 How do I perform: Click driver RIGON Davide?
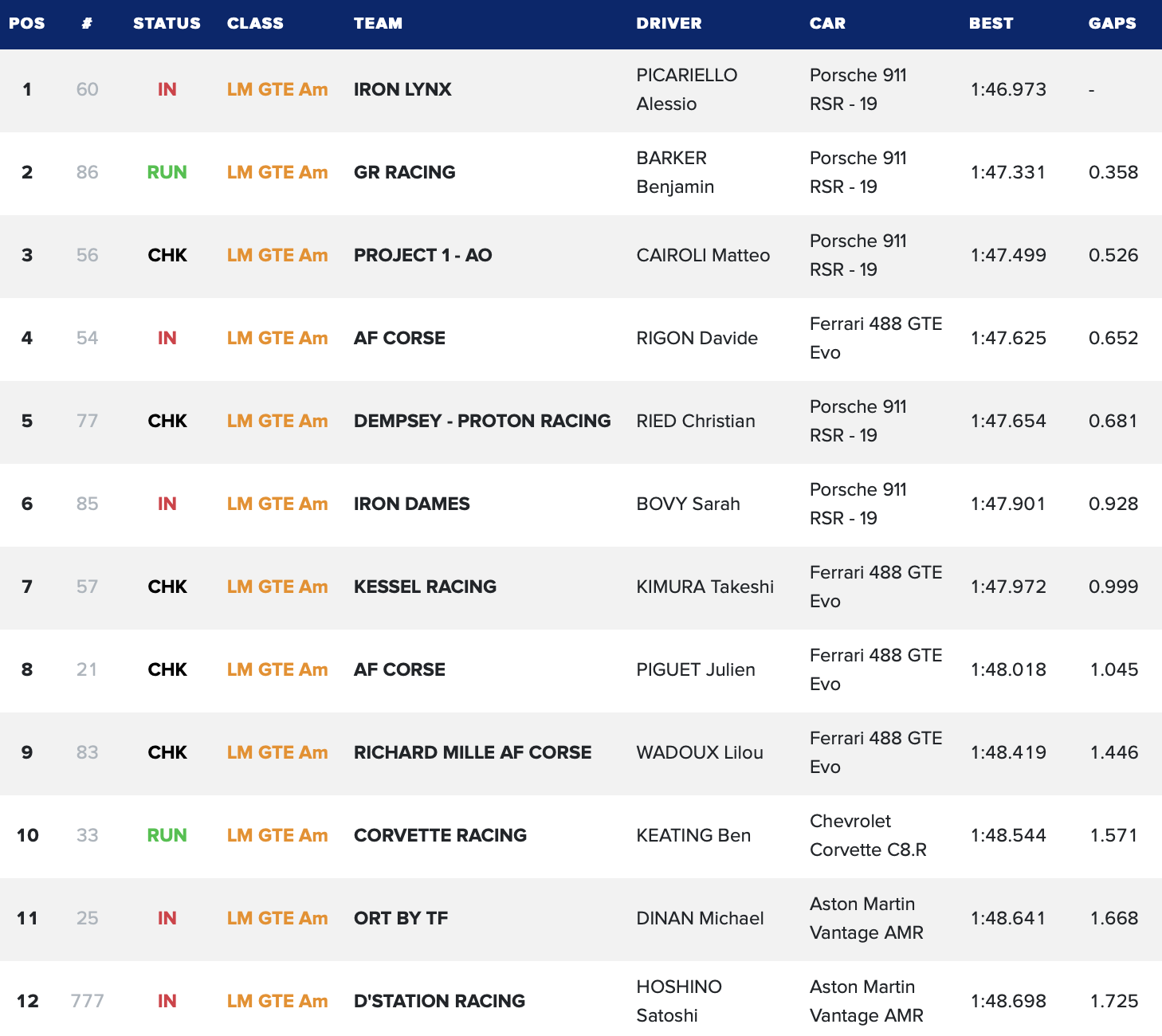coord(697,338)
